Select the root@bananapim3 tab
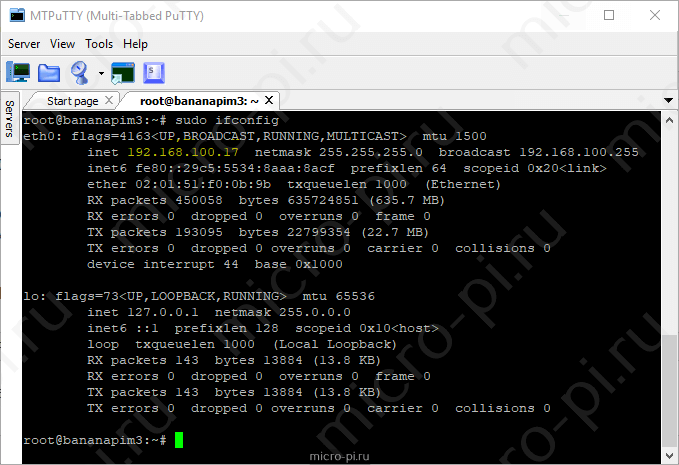The height and width of the screenshot is (465, 679). click(x=199, y=101)
